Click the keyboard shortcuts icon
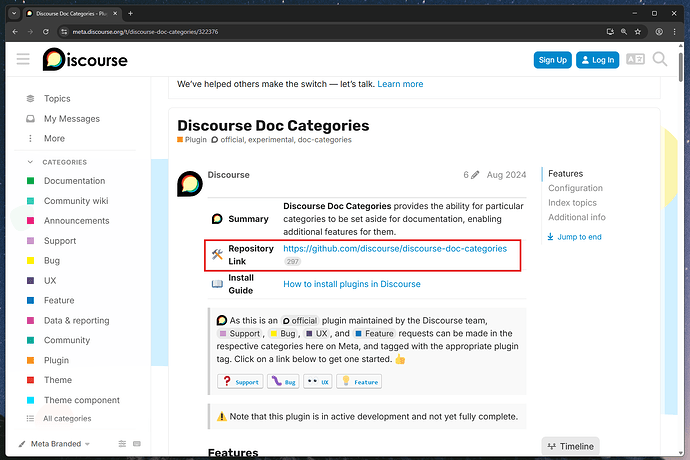Image resolution: width=690 pixels, height=460 pixels. coord(137,444)
